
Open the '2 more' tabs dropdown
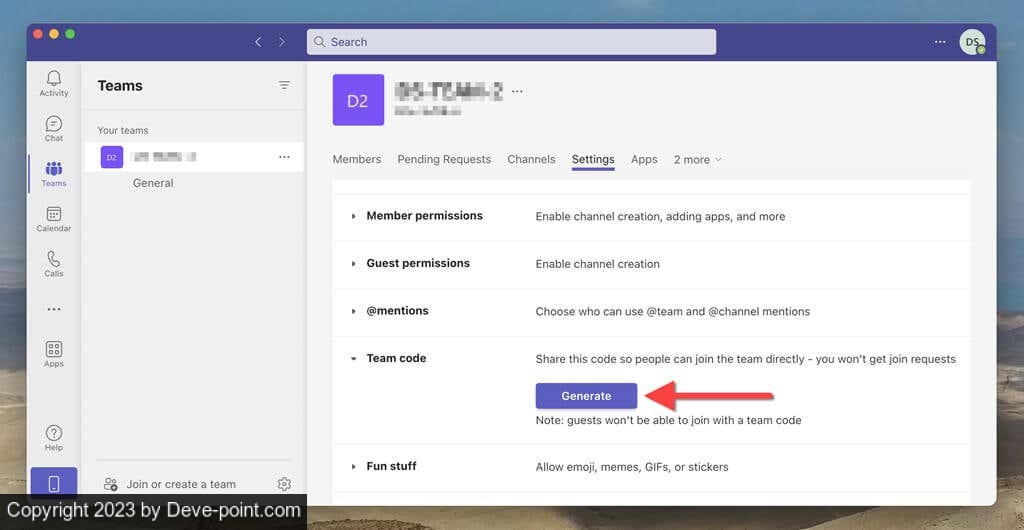click(x=697, y=160)
